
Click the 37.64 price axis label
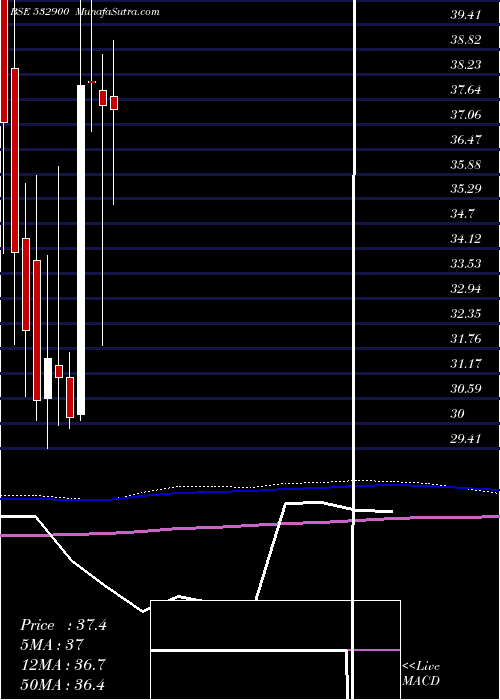(x=465, y=90)
